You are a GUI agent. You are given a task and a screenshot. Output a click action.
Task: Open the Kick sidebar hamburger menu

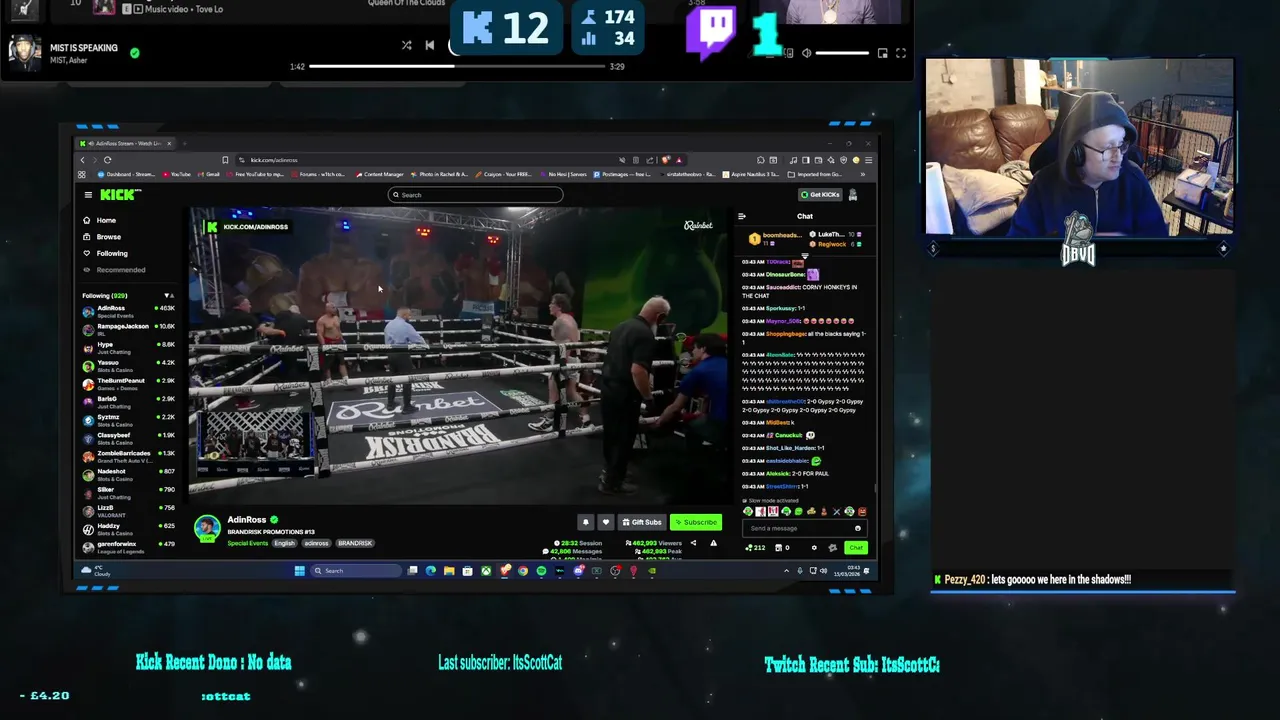pyautogui.click(x=88, y=195)
